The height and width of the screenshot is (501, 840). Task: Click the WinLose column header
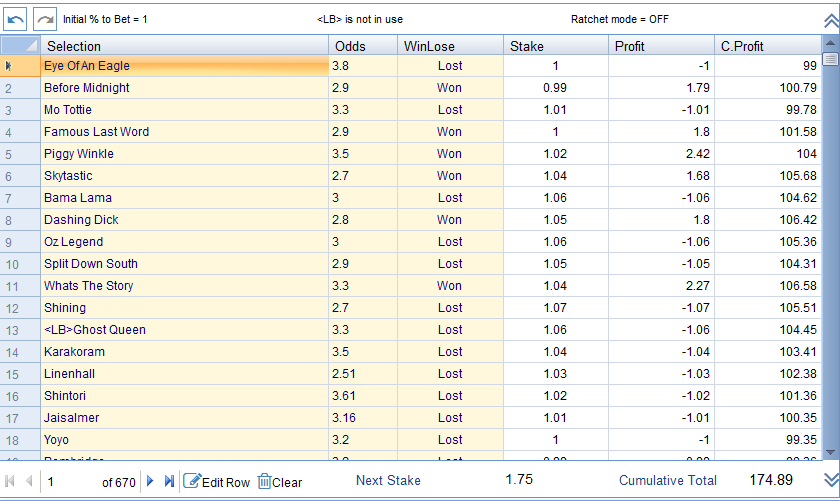pos(450,46)
